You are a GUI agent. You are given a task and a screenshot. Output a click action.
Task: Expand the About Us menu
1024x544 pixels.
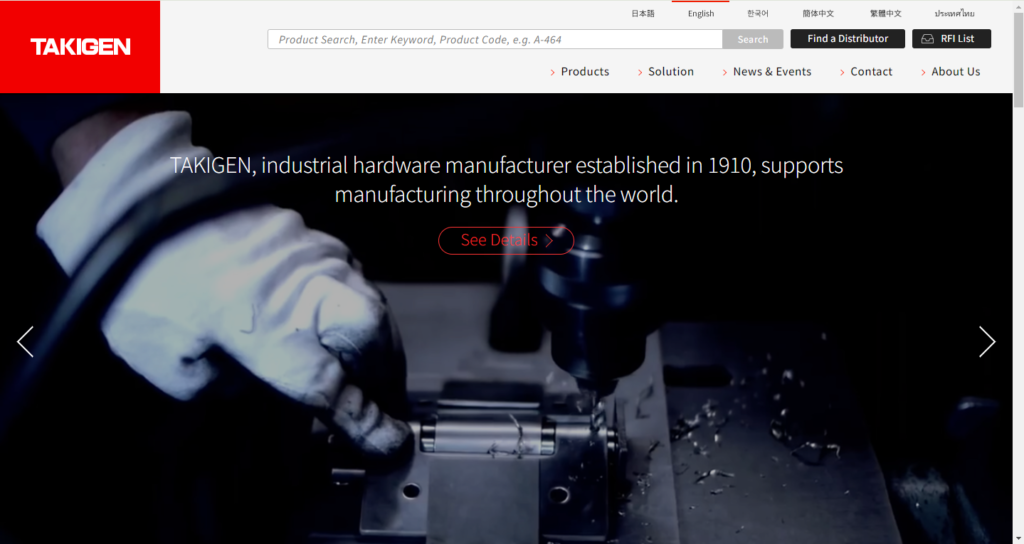click(955, 72)
